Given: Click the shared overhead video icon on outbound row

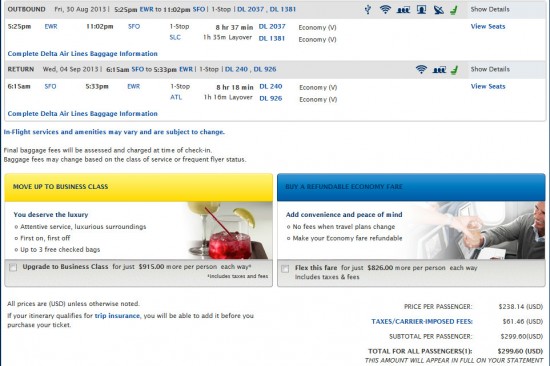Looking at the screenshot, I should tap(403, 10).
